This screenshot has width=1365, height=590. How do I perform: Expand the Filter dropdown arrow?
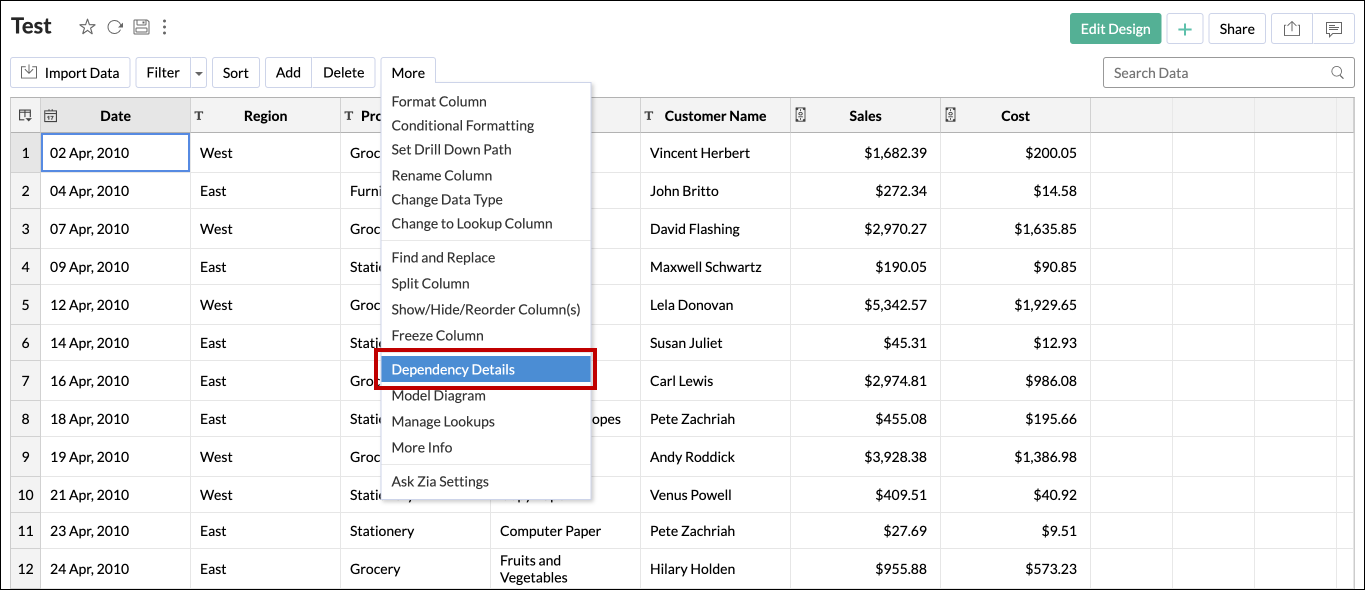tap(199, 73)
